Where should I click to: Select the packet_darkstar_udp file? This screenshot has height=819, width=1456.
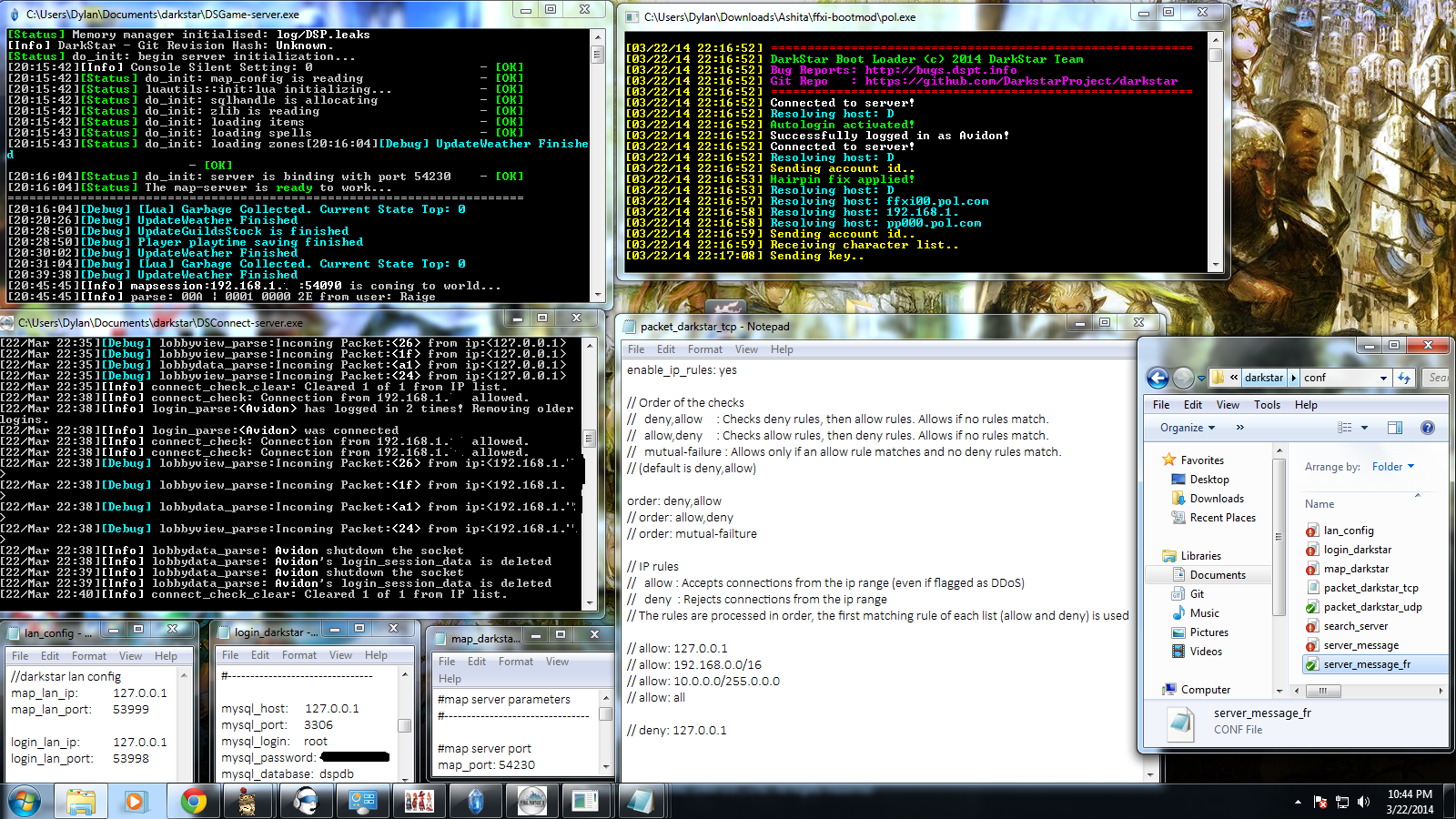(x=1372, y=607)
